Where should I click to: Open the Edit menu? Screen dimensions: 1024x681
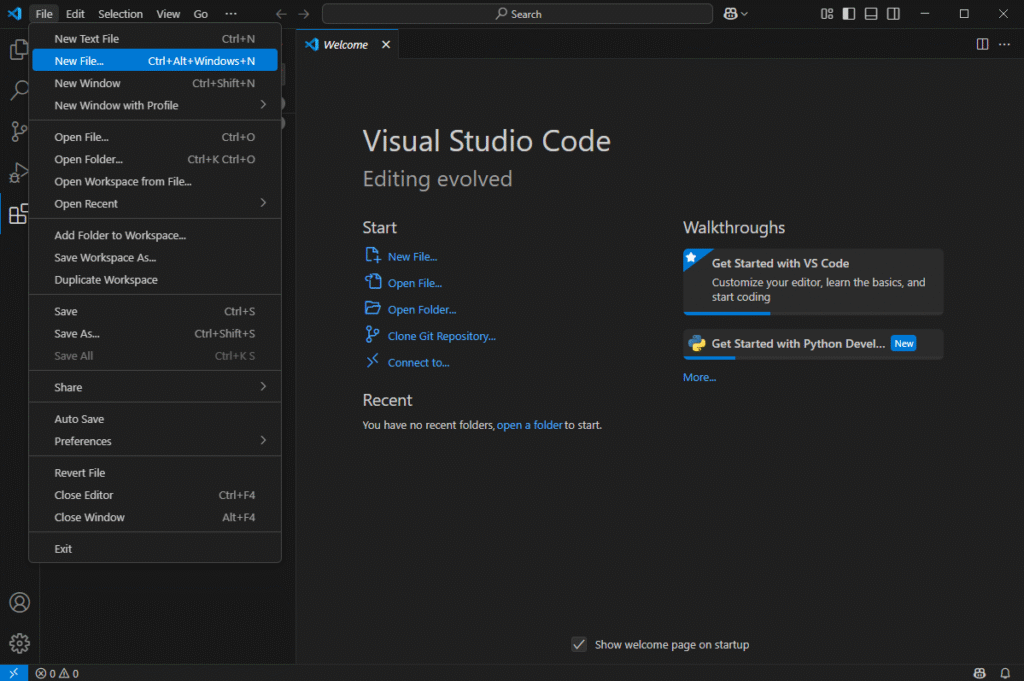[x=75, y=14]
